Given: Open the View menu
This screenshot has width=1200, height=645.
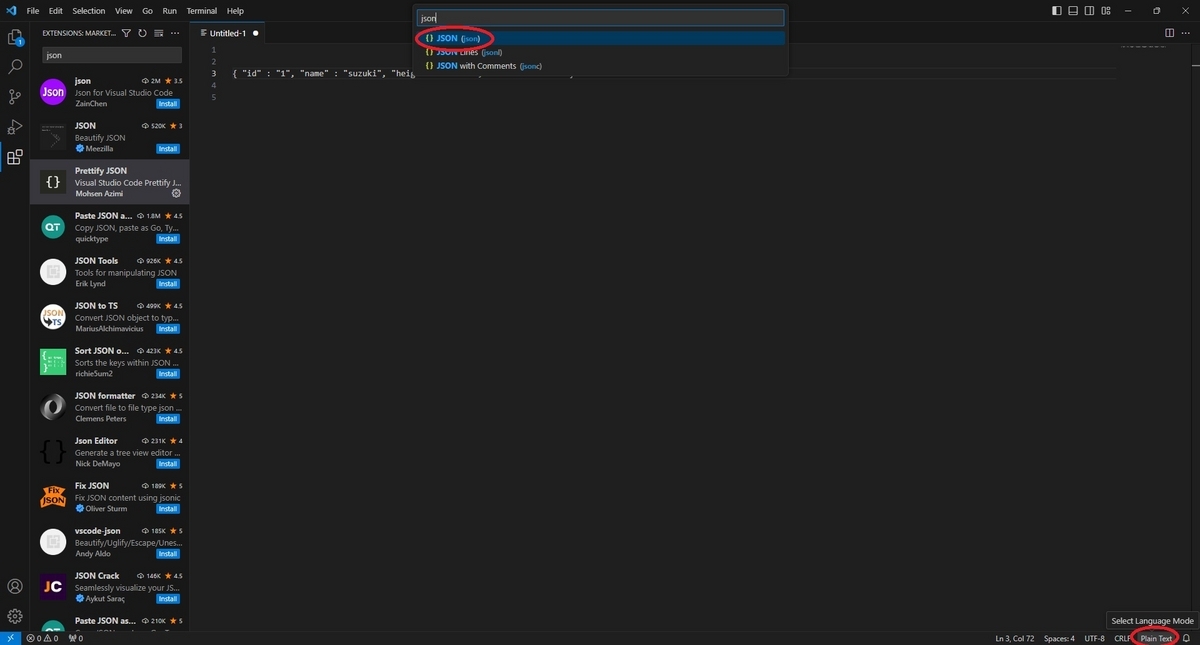Looking at the screenshot, I should coord(124,10).
